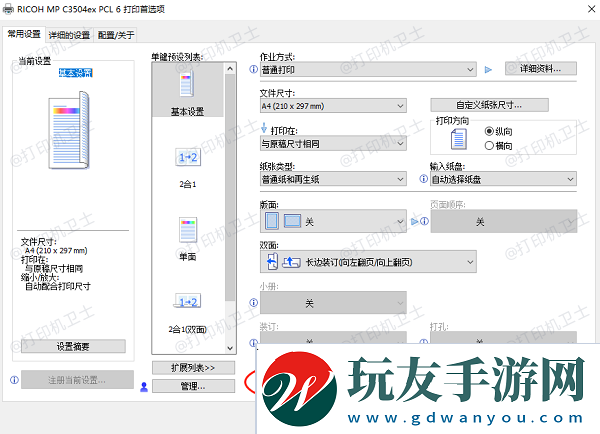The image size is (600, 434).
Task: Open 作业方式 dropdown showing 普通打印
Action: 368,70
